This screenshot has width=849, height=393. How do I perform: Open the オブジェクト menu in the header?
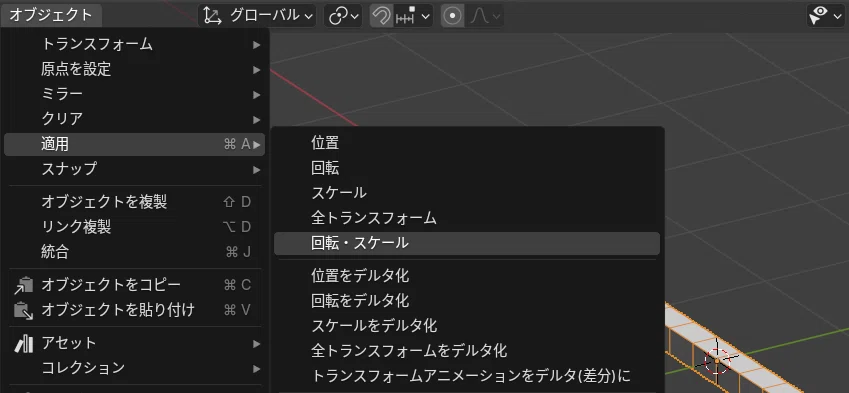click(51, 15)
